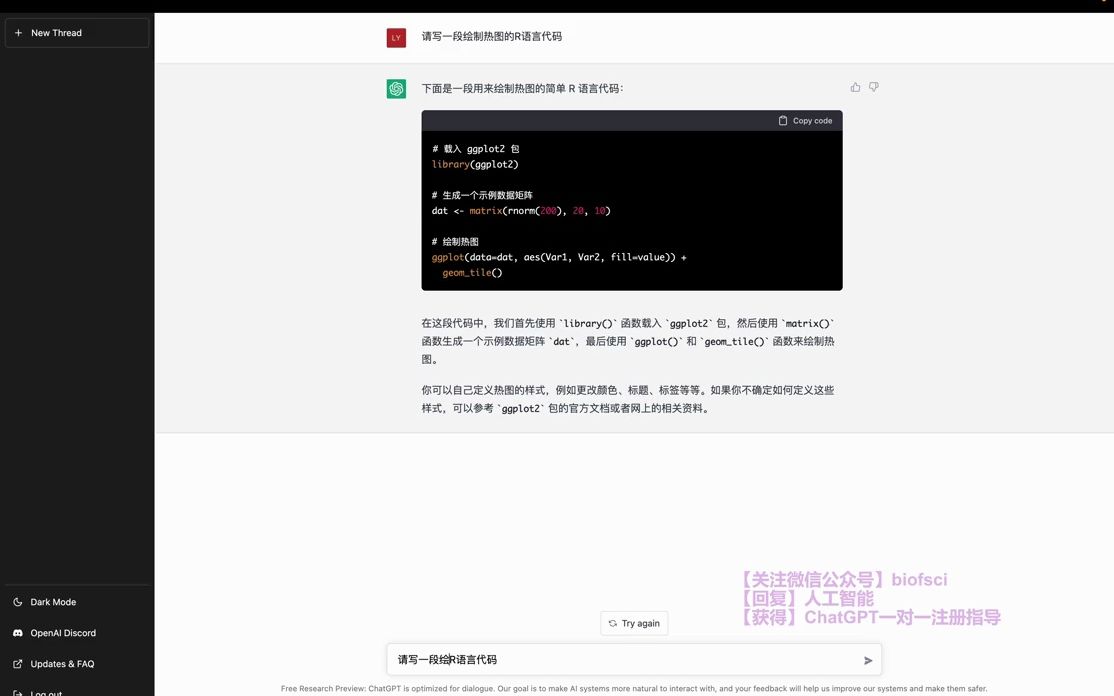The height and width of the screenshot is (696, 1114).
Task: Give a thumbs up to the response
Action: tap(855, 86)
